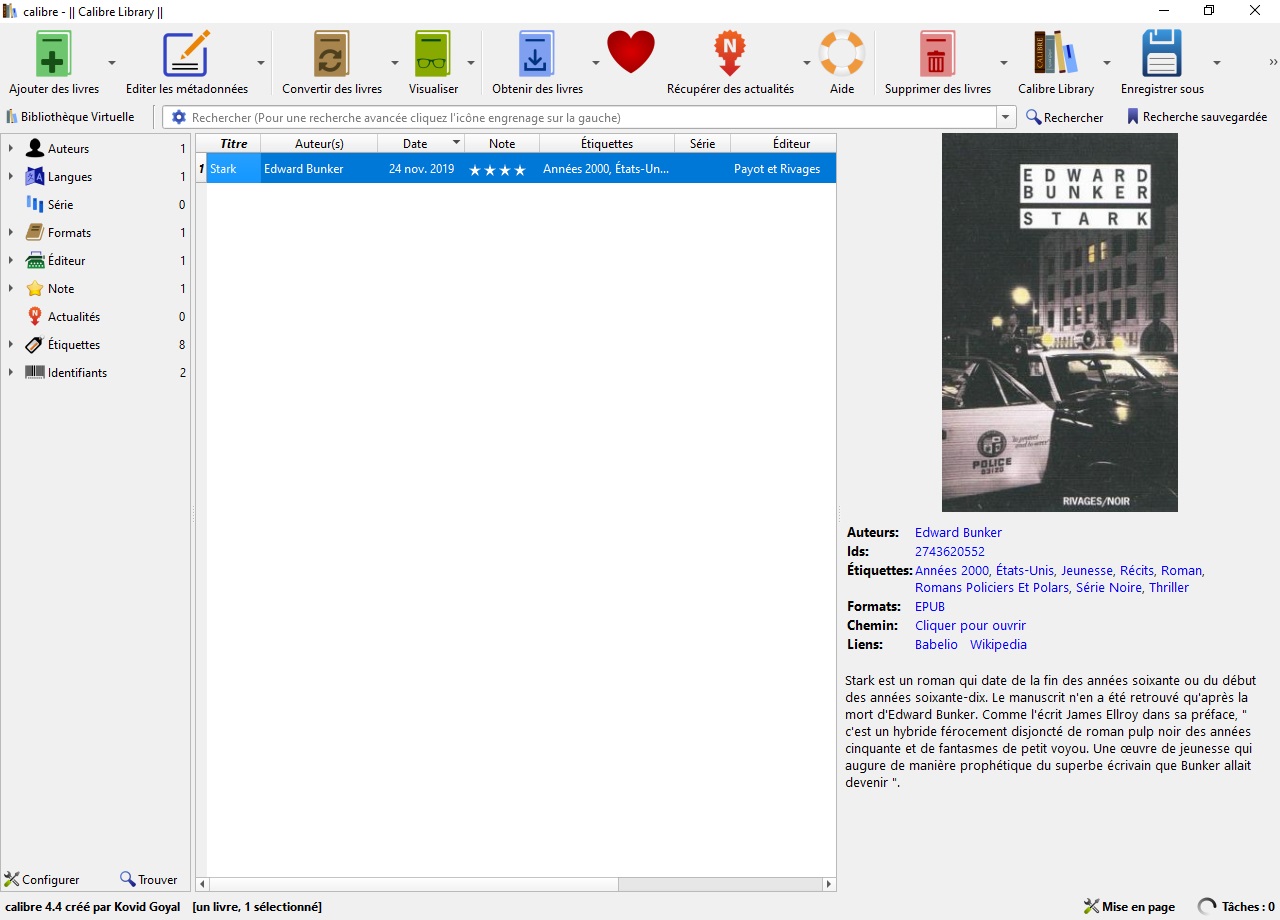Expand the Formats tree node
Viewport: 1280px width, 920px height.
(10, 233)
